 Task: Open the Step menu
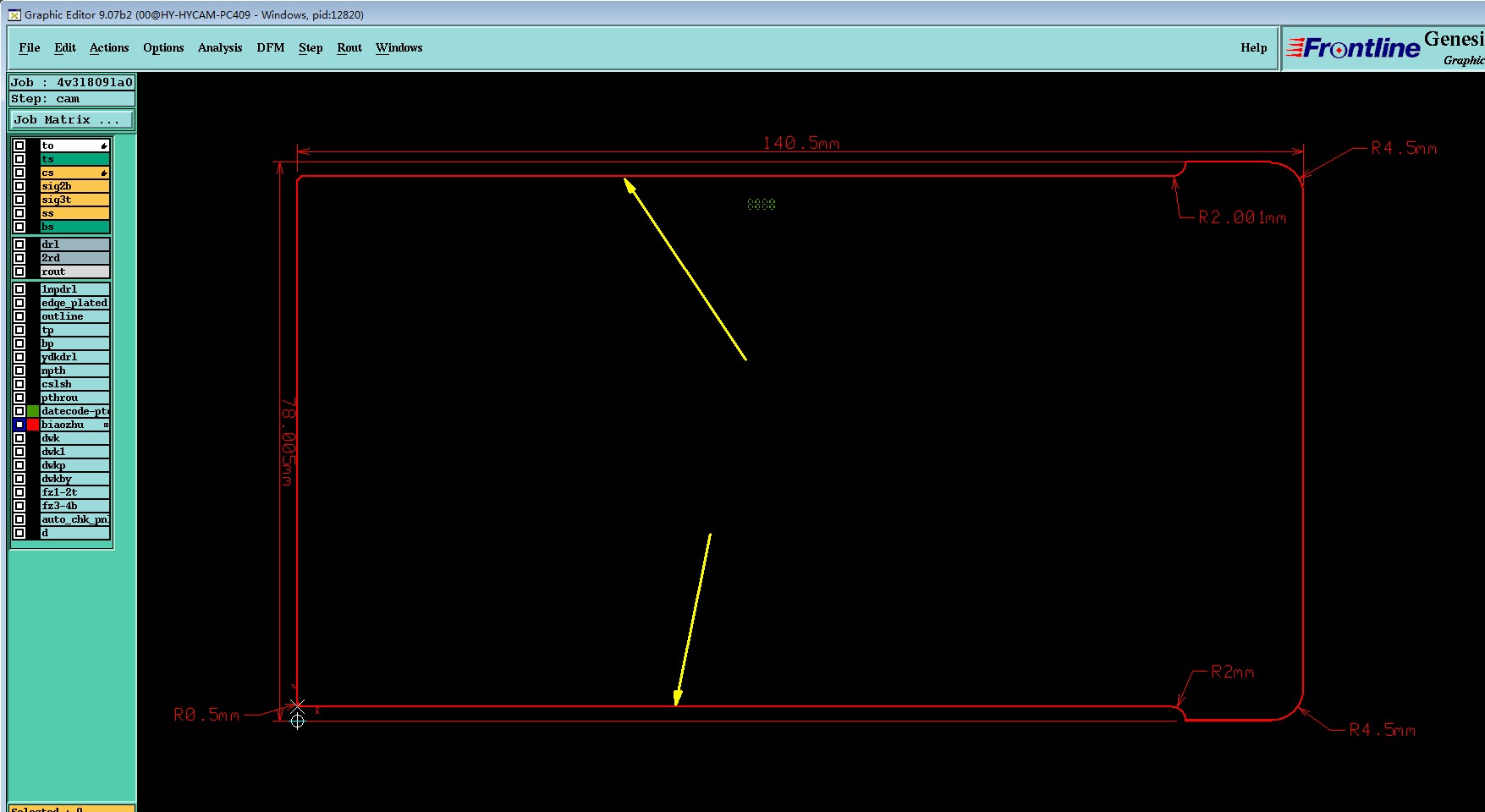pos(311,47)
